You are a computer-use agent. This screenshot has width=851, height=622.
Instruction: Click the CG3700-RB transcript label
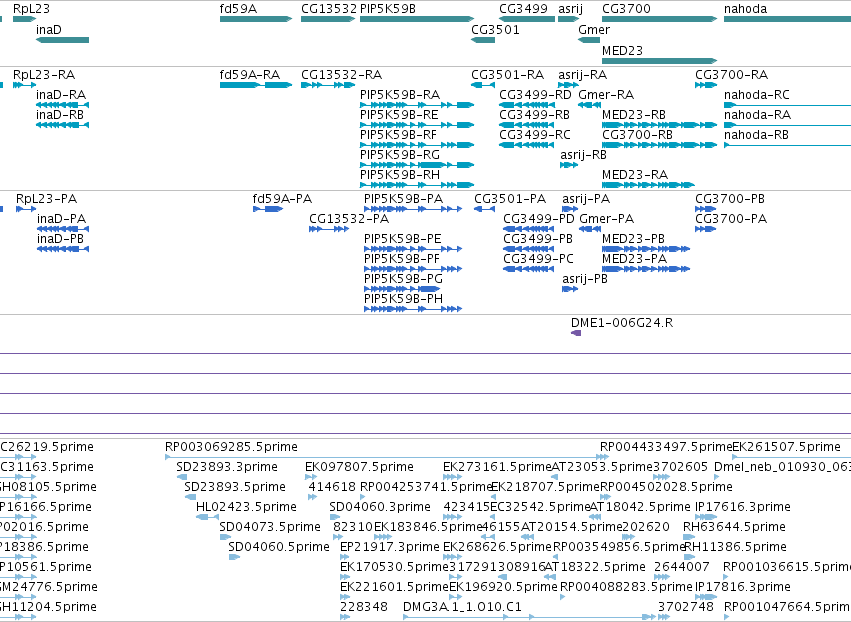pyautogui.click(x=637, y=135)
